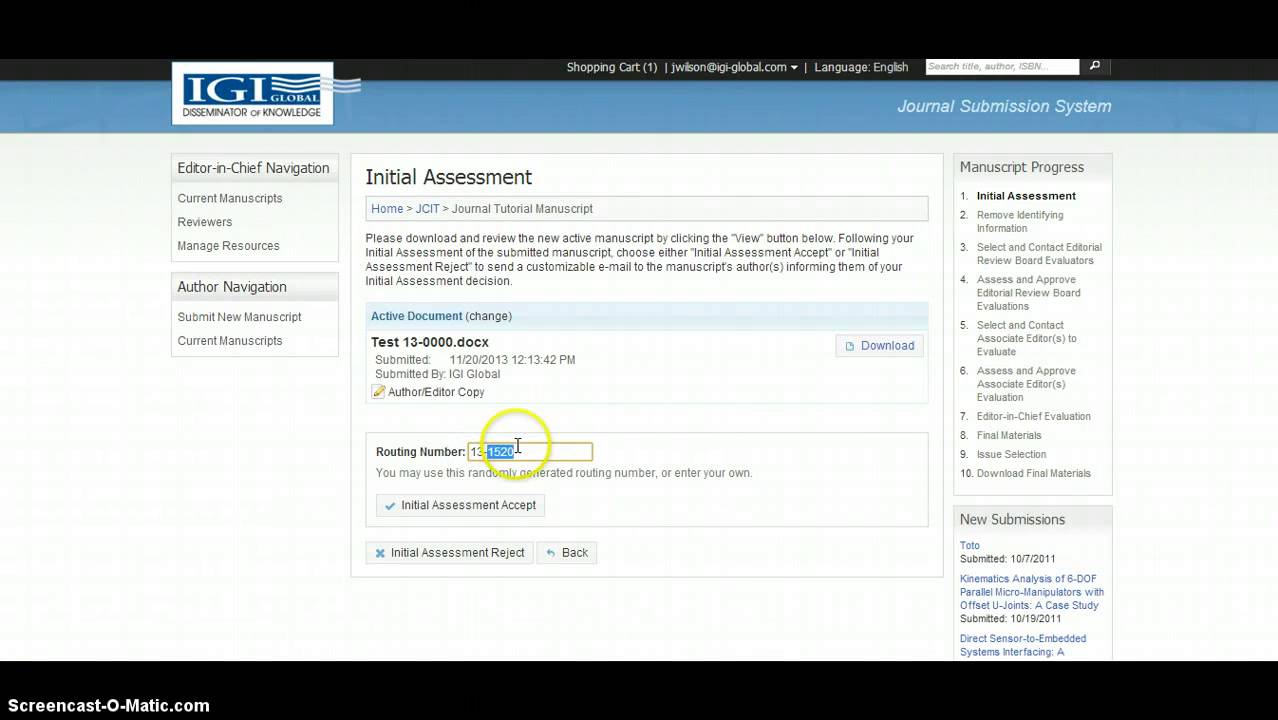Open Kinematics Analysis of 6-DOF submission
The height and width of the screenshot is (720, 1278).
[x=1032, y=592]
